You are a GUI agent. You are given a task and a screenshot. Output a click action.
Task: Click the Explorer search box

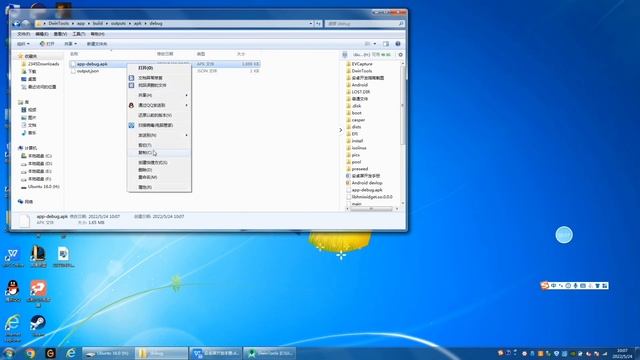tap(364, 24)
